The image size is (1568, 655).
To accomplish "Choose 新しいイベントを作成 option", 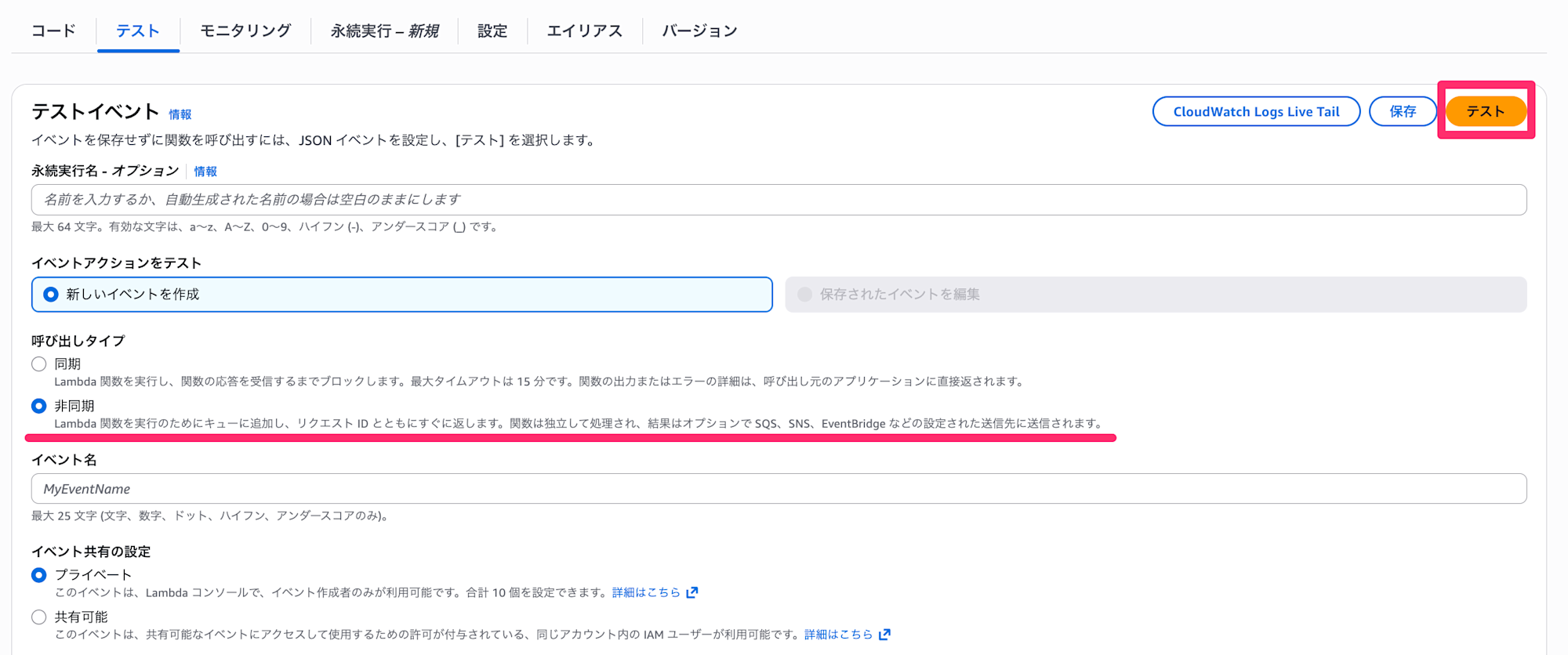I will pyautogui.click(x=51, y=295).
